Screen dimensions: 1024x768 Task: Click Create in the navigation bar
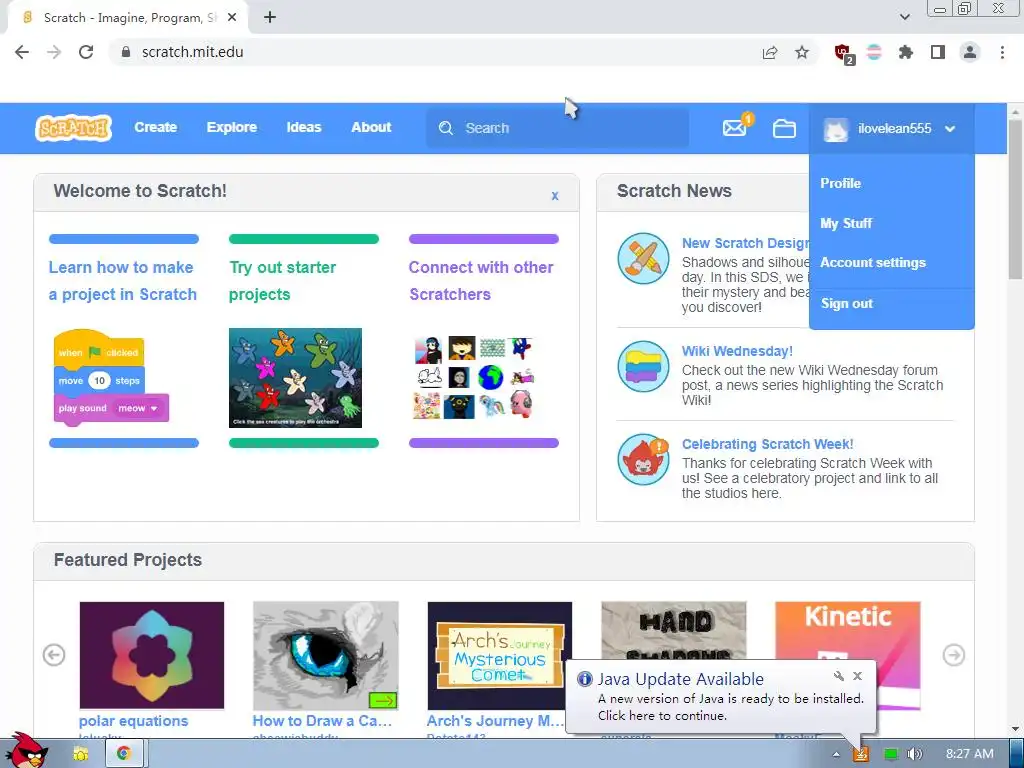pyautogui.click(x=155, y=127)
